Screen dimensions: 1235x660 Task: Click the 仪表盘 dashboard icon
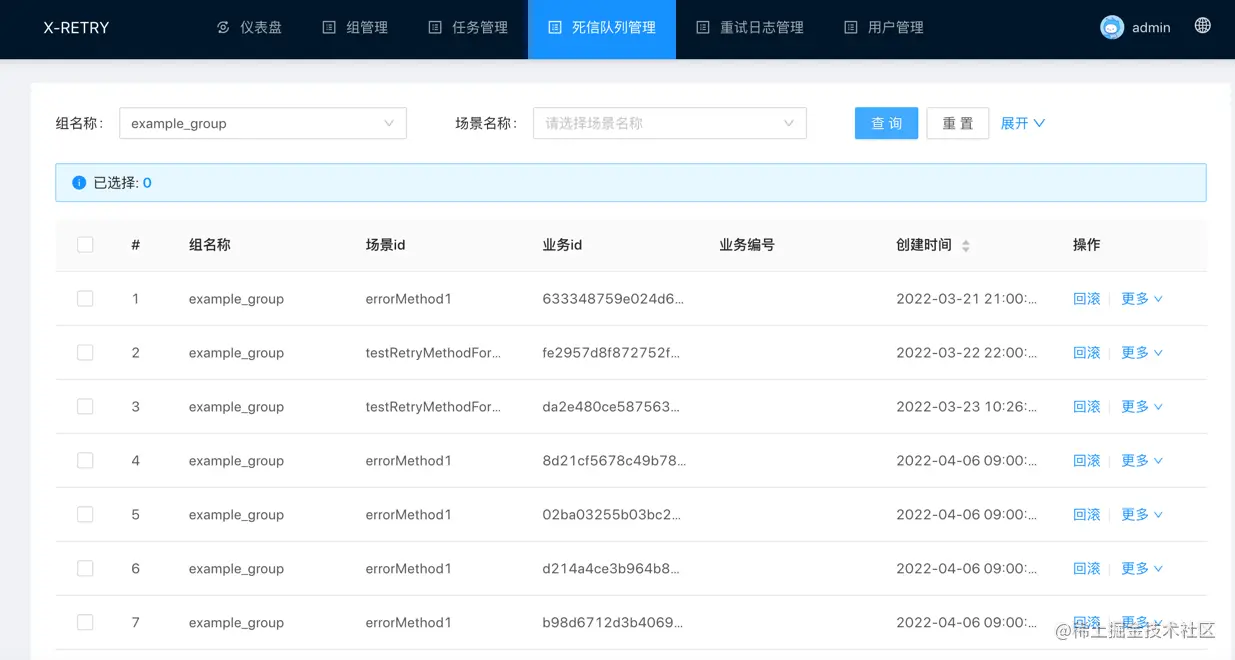(223, 28)
